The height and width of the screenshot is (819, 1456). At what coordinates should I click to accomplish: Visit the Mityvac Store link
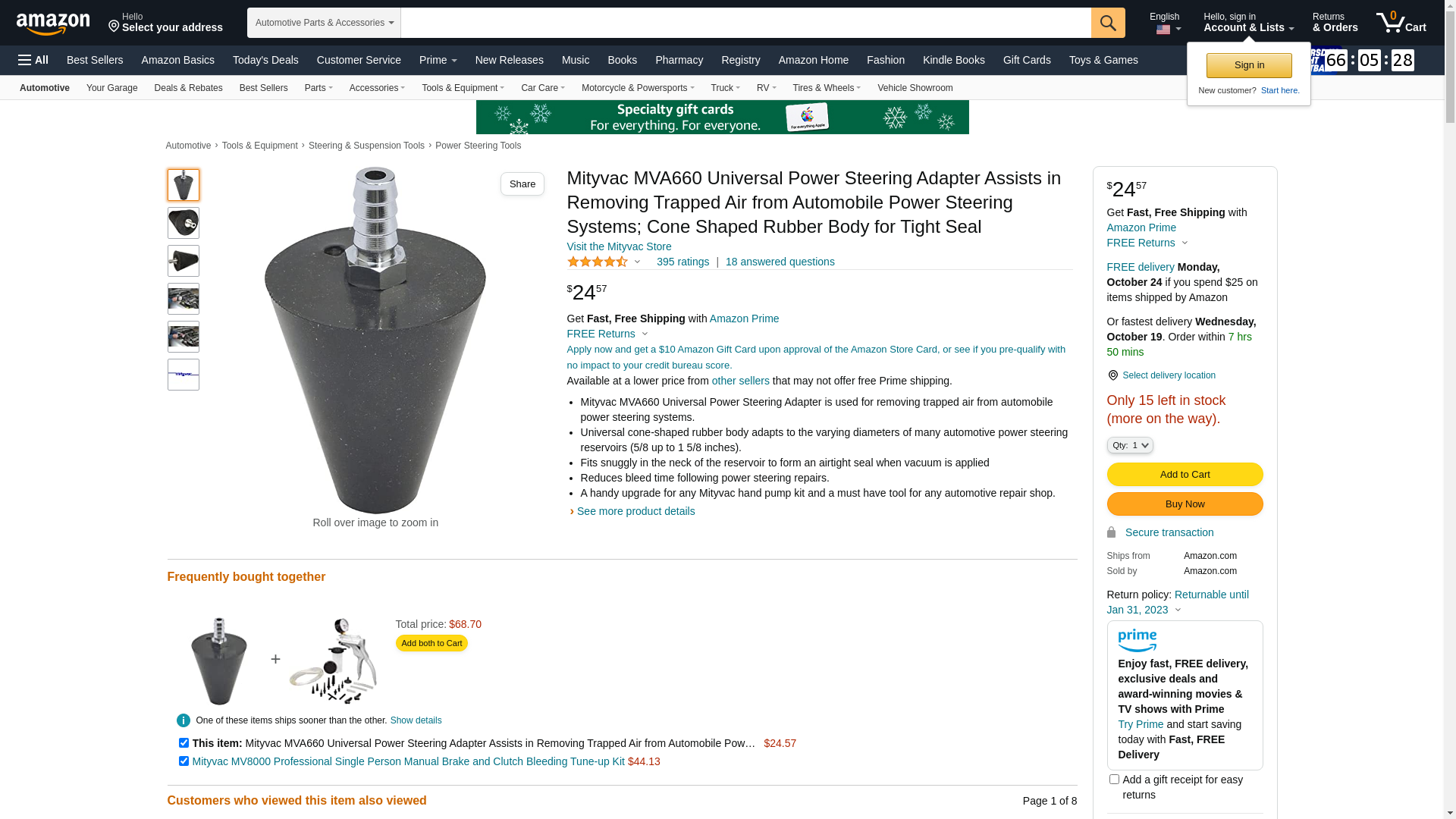[619, 246]
